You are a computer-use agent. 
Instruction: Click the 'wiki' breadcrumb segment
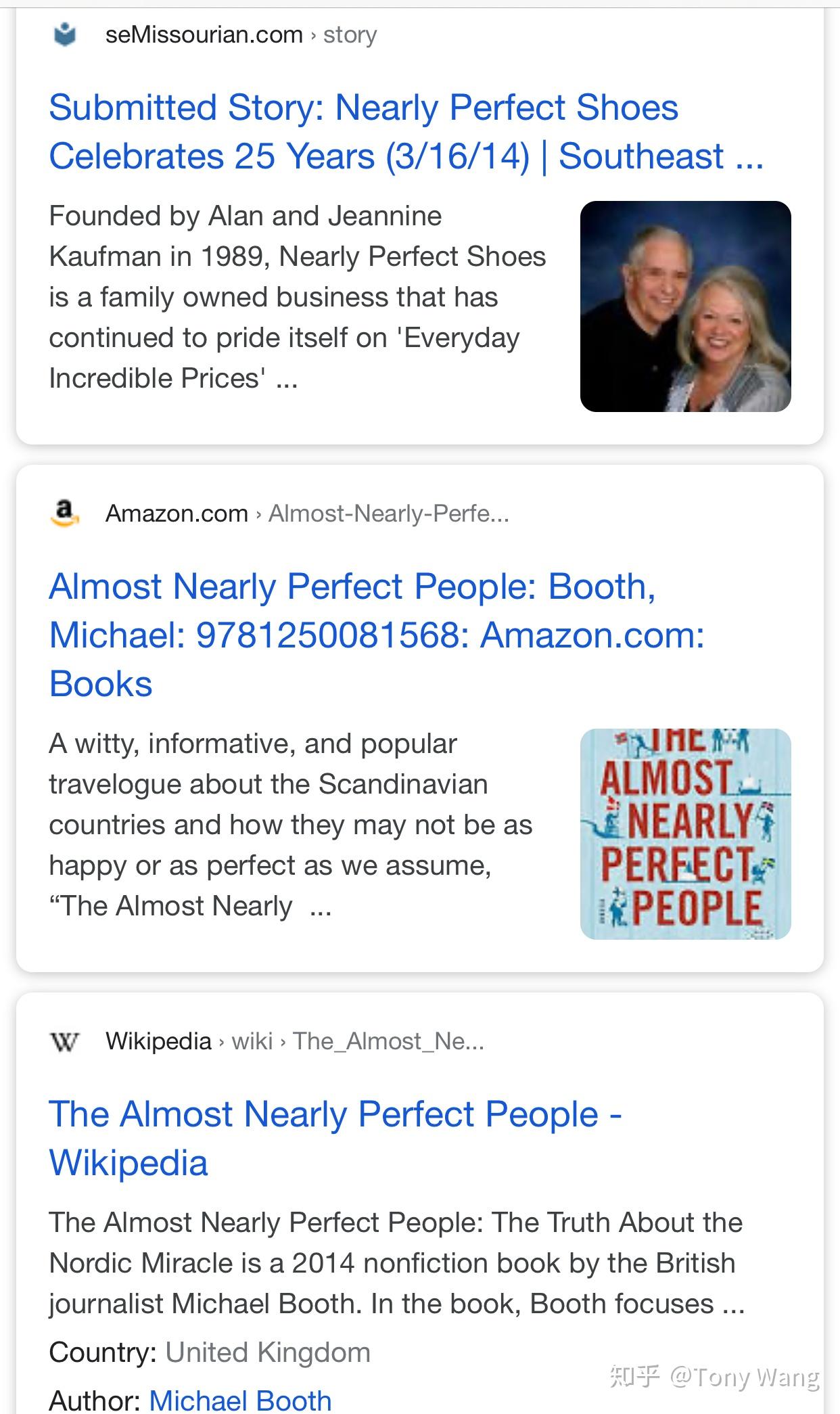[x=252, y=1041]
